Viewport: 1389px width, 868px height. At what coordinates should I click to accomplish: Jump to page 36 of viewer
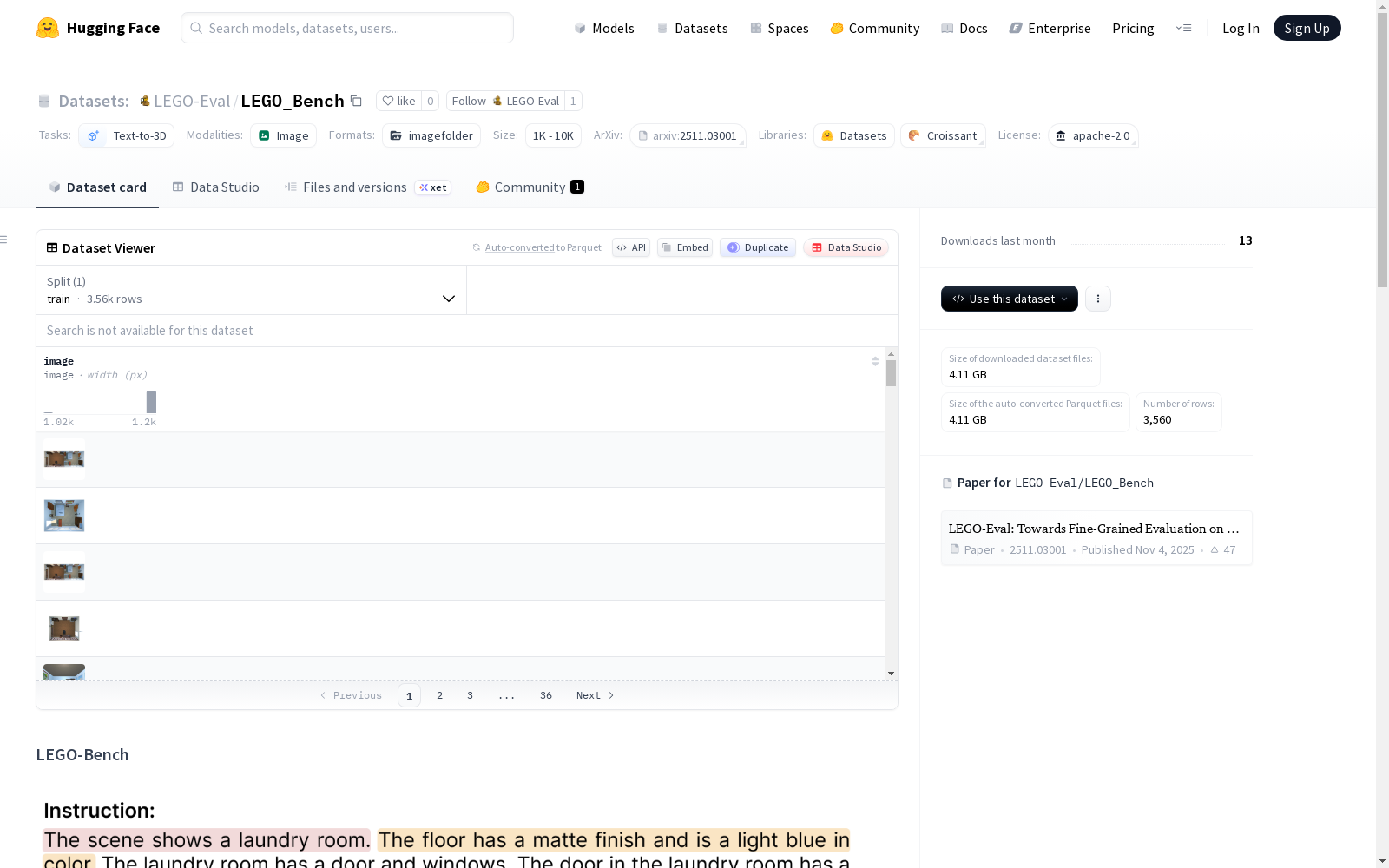(546, 695)
